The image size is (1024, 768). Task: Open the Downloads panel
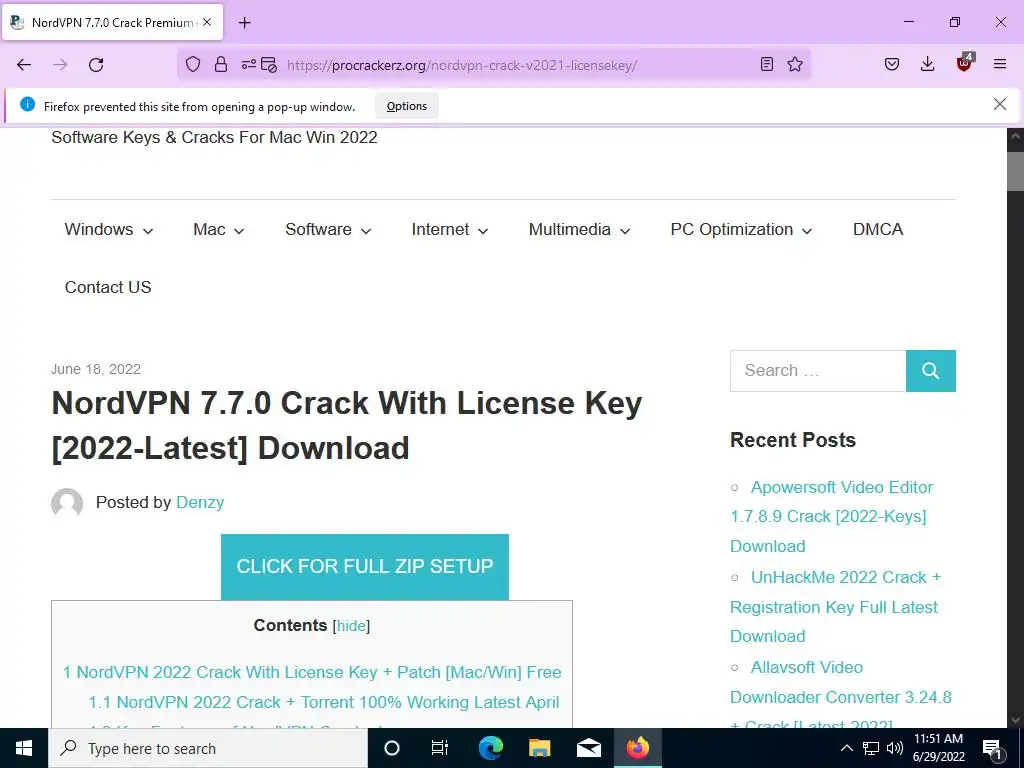[x=927, y=64]
